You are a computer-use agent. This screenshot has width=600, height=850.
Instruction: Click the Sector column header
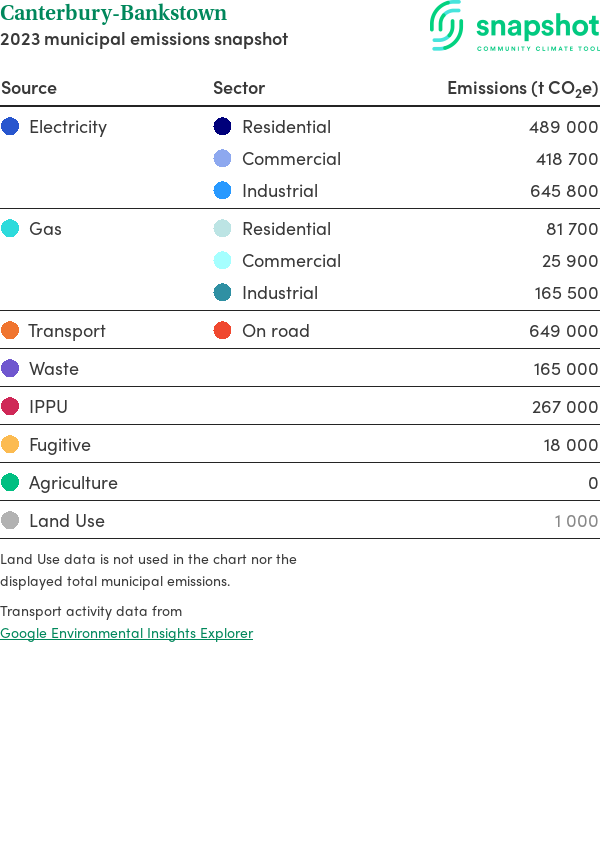pyautogui.click(x=239, y=88)
